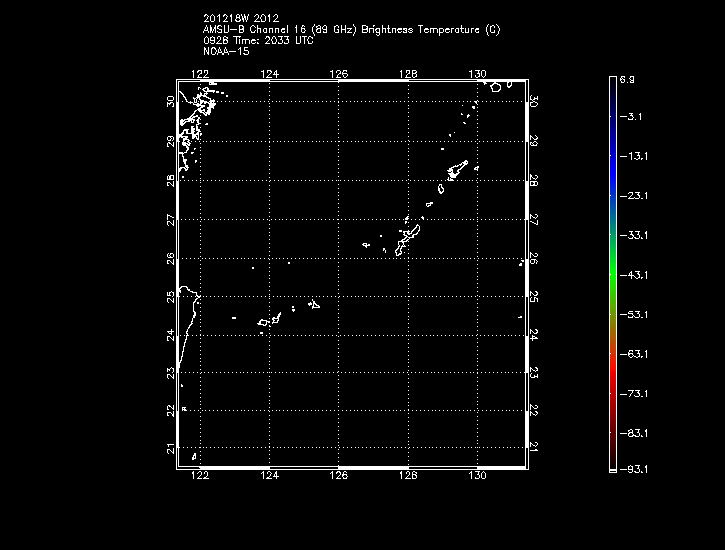
Task: Click the NOAA-15 satellite label
Action: pos(226,51)
